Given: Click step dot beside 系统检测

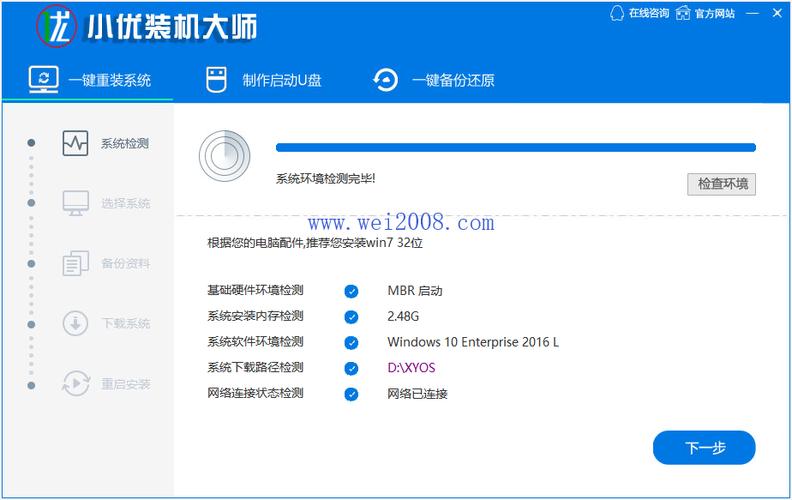Looking at the screenshot, I should pos(31,143).
